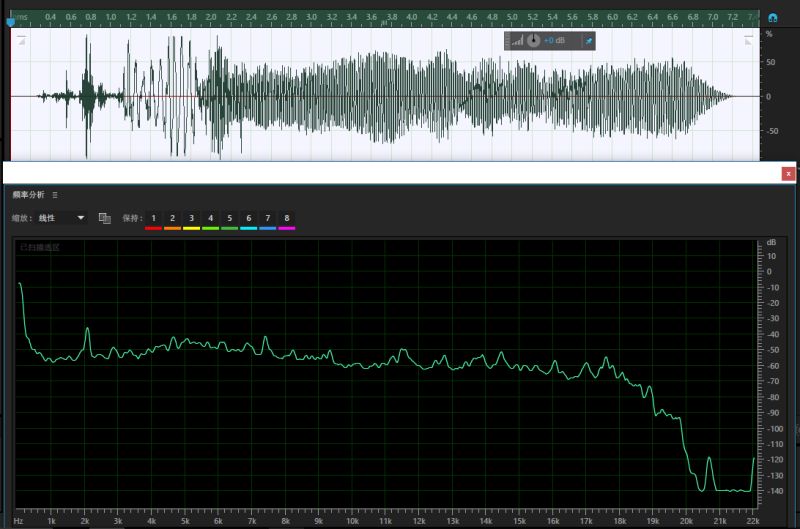Viewport: 800px width, 529px height.
Task: Grab the HUD drag grip handle
Action: 507,41
